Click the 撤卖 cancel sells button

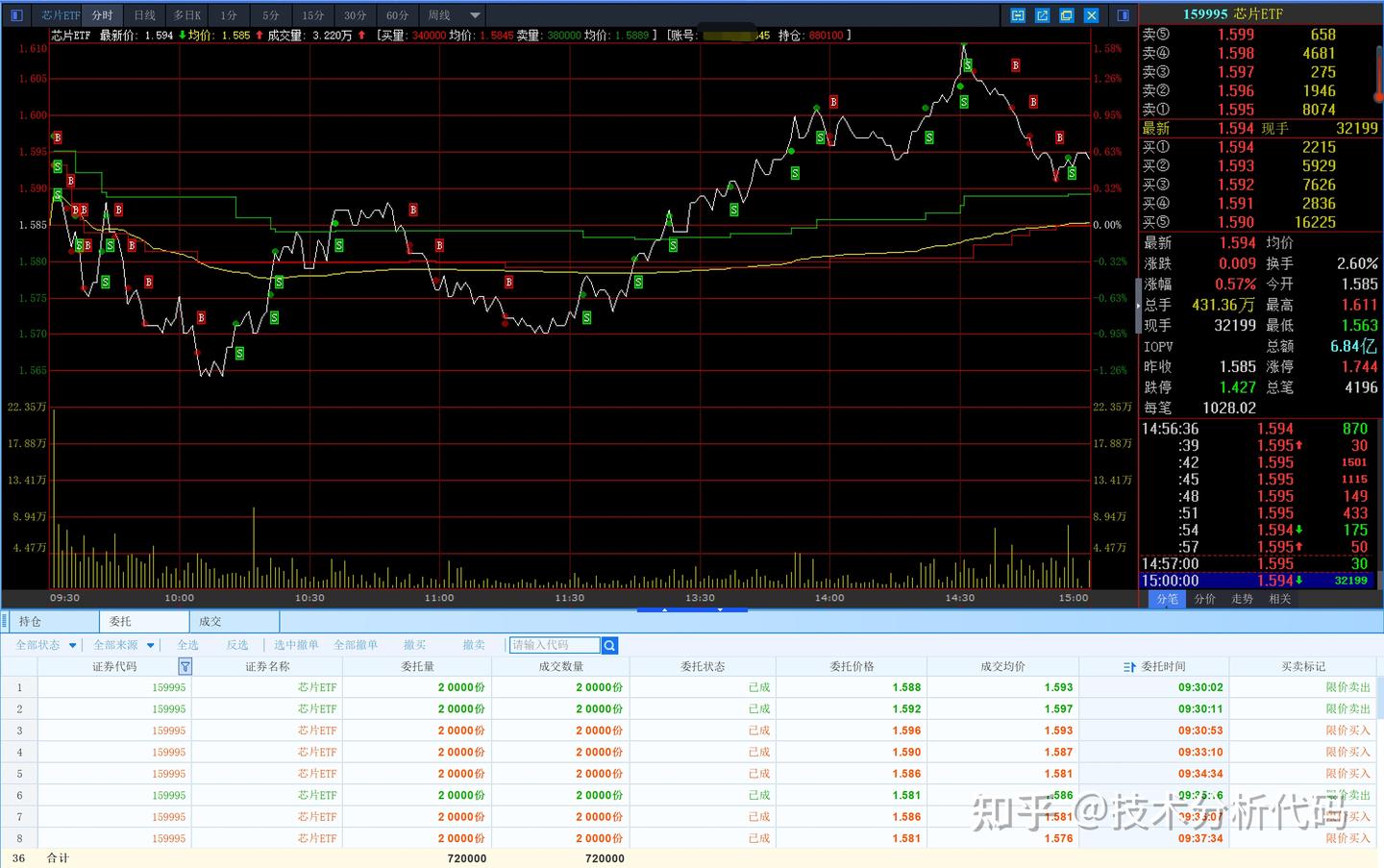(x=474, y=645)
